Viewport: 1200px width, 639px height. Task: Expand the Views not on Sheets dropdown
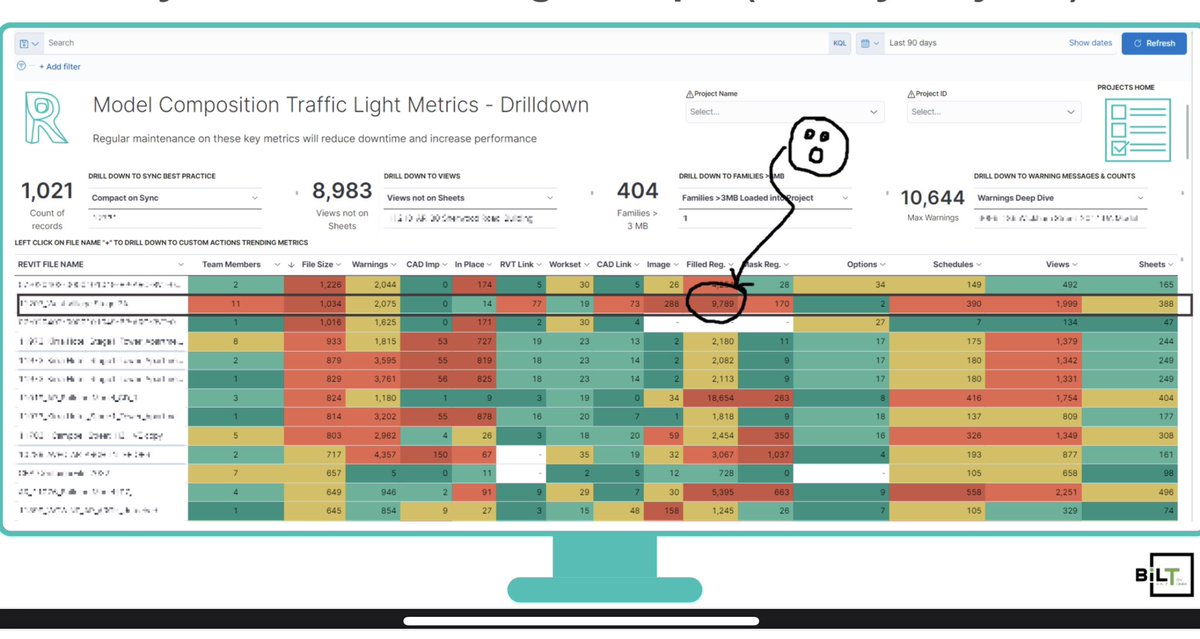(472, 198)
